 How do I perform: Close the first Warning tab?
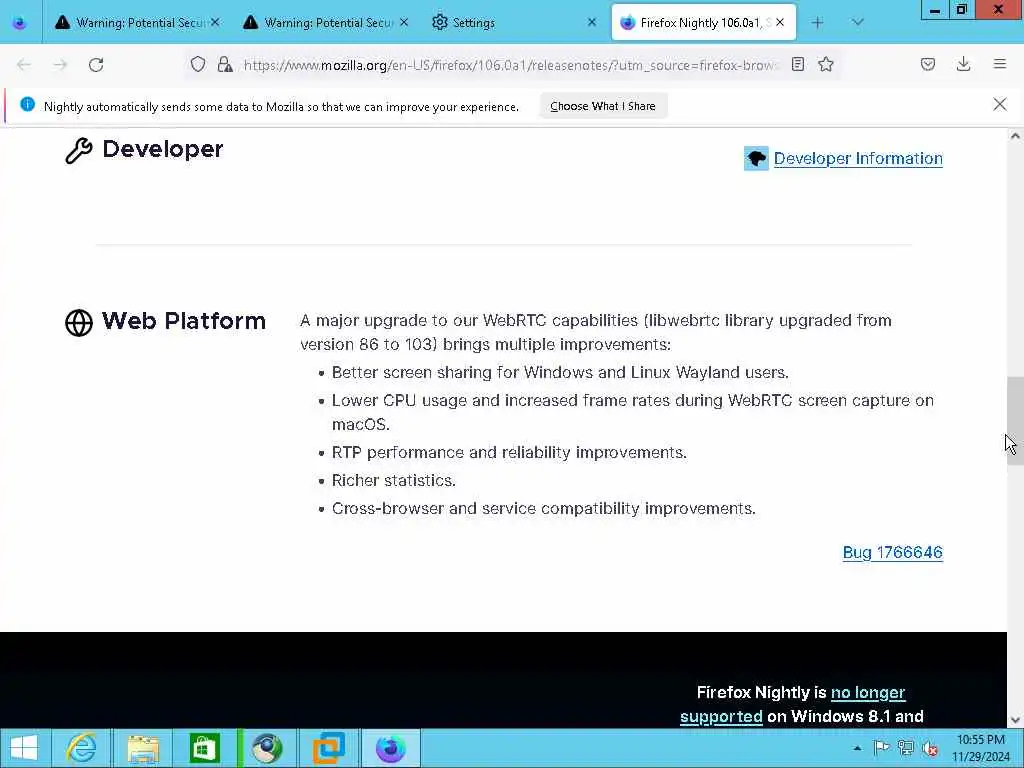[x=215, y=23]
